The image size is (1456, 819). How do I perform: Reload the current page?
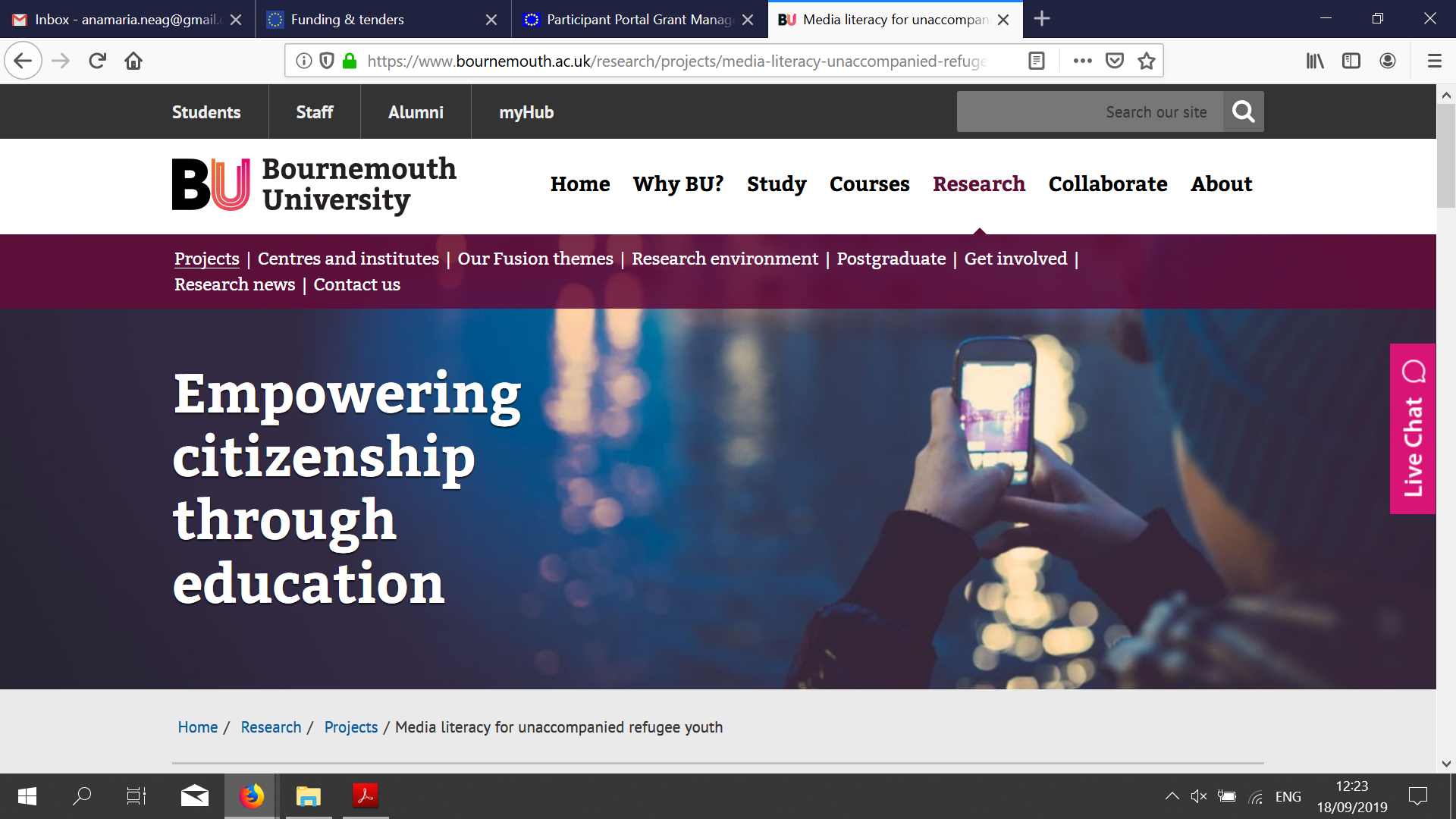click(97, 61)
